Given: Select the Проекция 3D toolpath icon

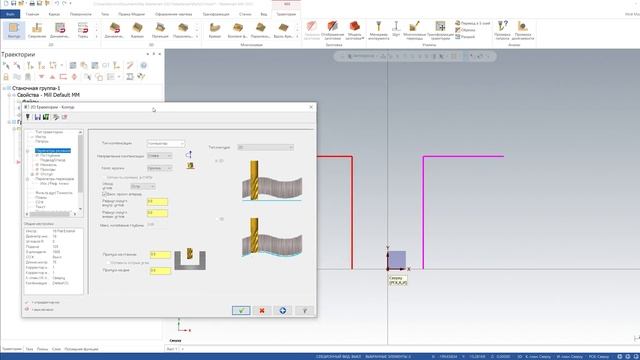Looking at the screenshot, I should coord(160,30).
